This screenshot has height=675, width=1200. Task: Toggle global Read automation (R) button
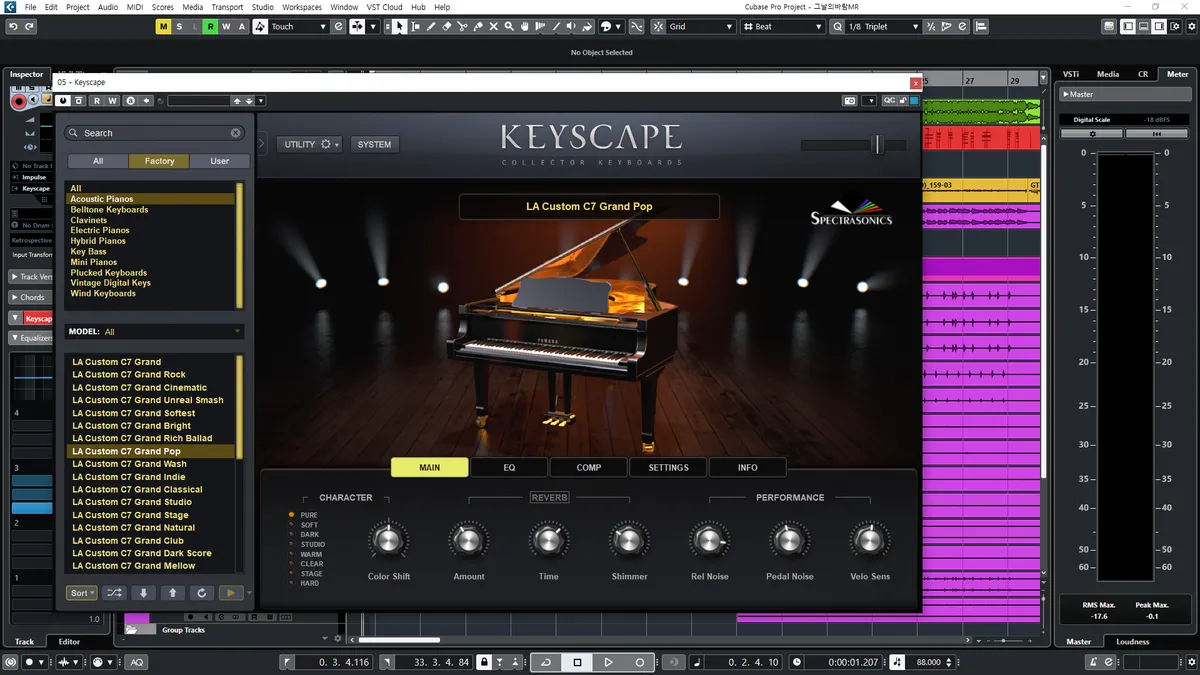tap(211, 27)
